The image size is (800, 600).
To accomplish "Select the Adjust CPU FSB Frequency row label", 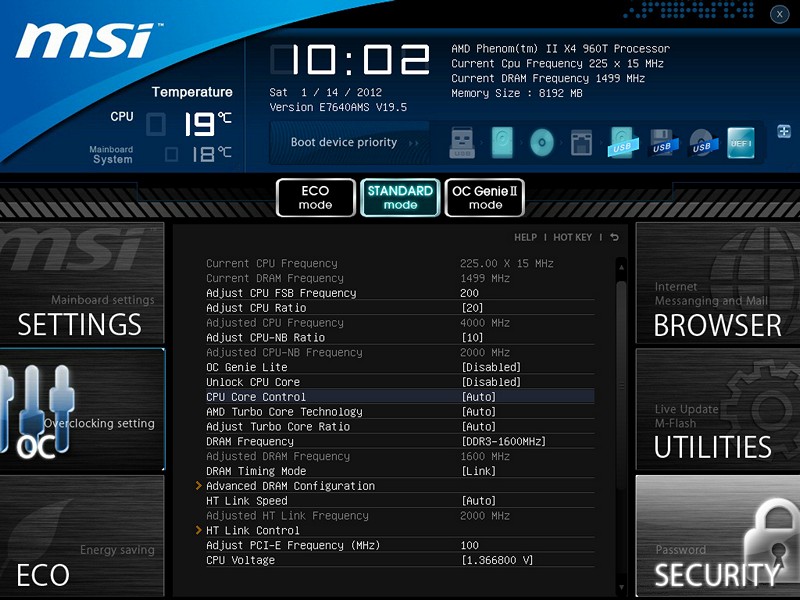I will point(281,293).
